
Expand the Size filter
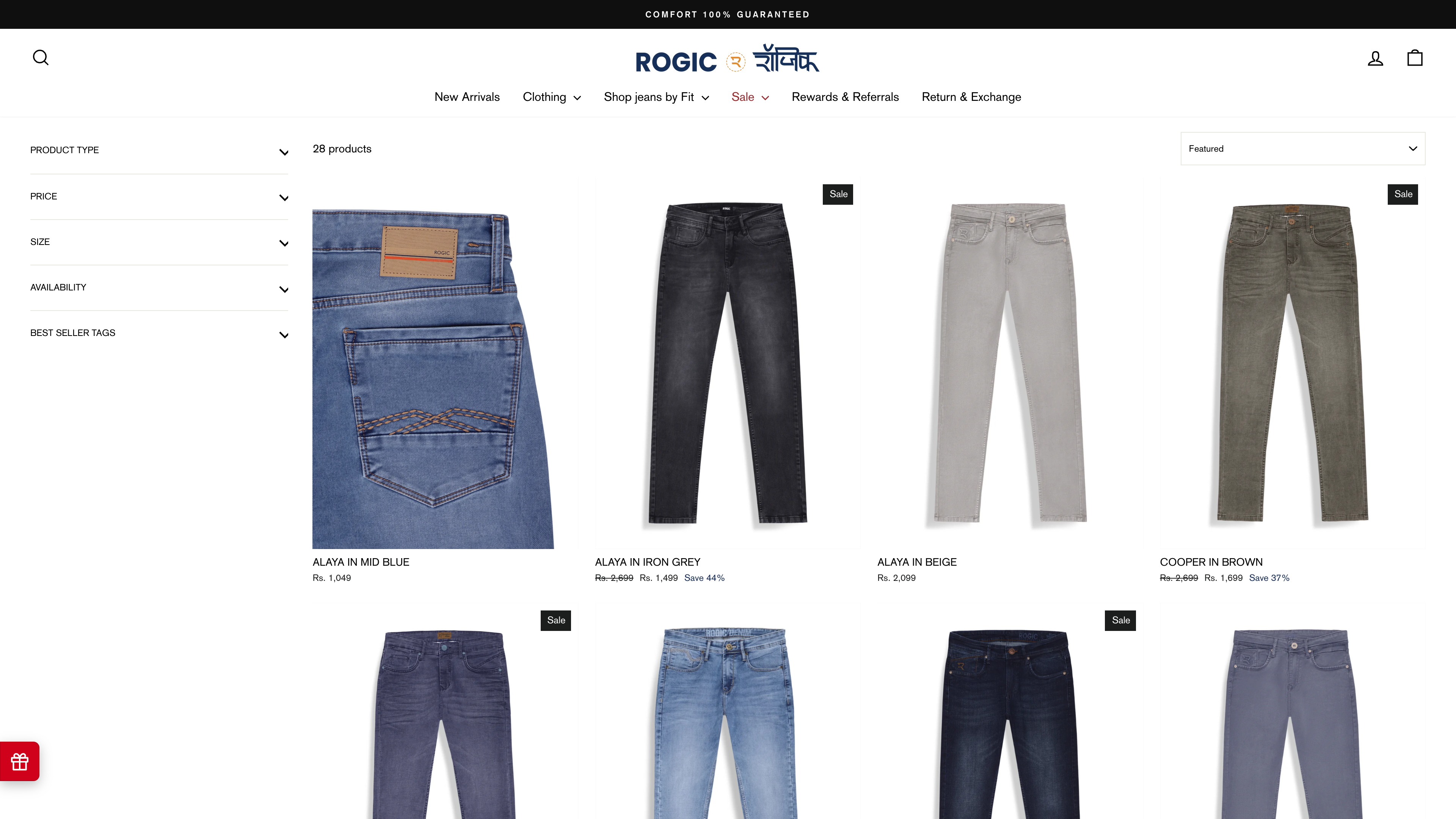click(159, 243)
